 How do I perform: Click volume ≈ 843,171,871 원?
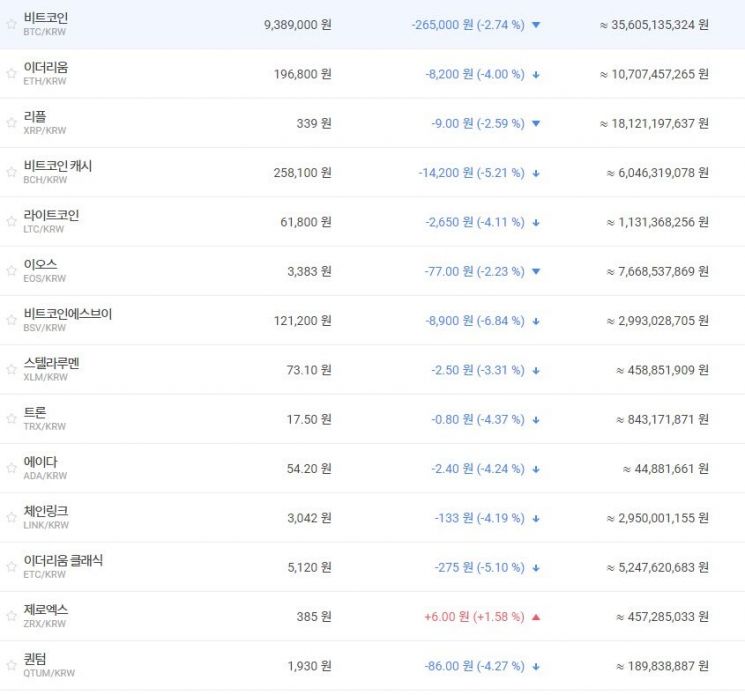point(662,419)
